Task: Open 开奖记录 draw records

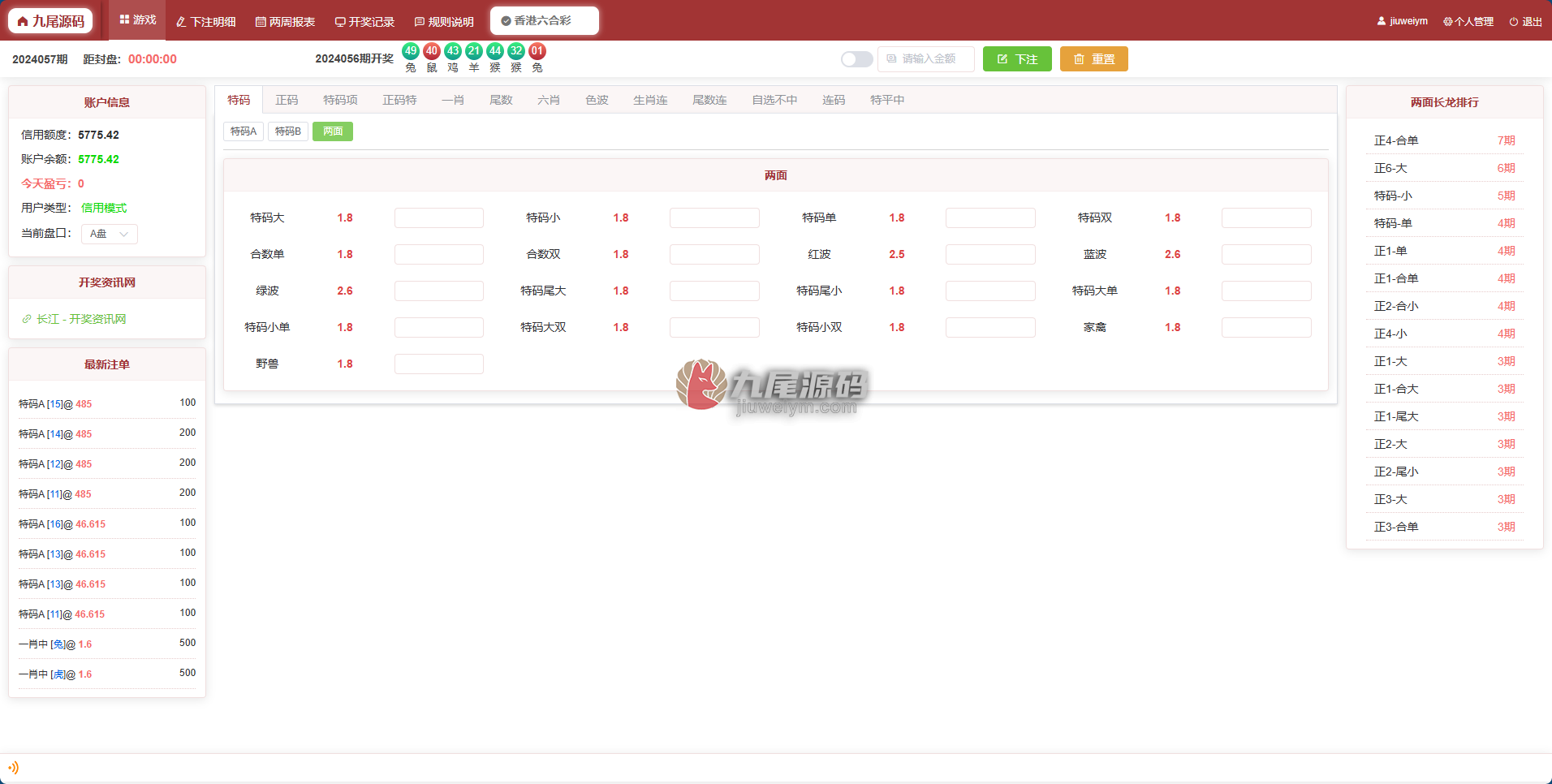Action: pyautogui.click(x=364, y=22)
